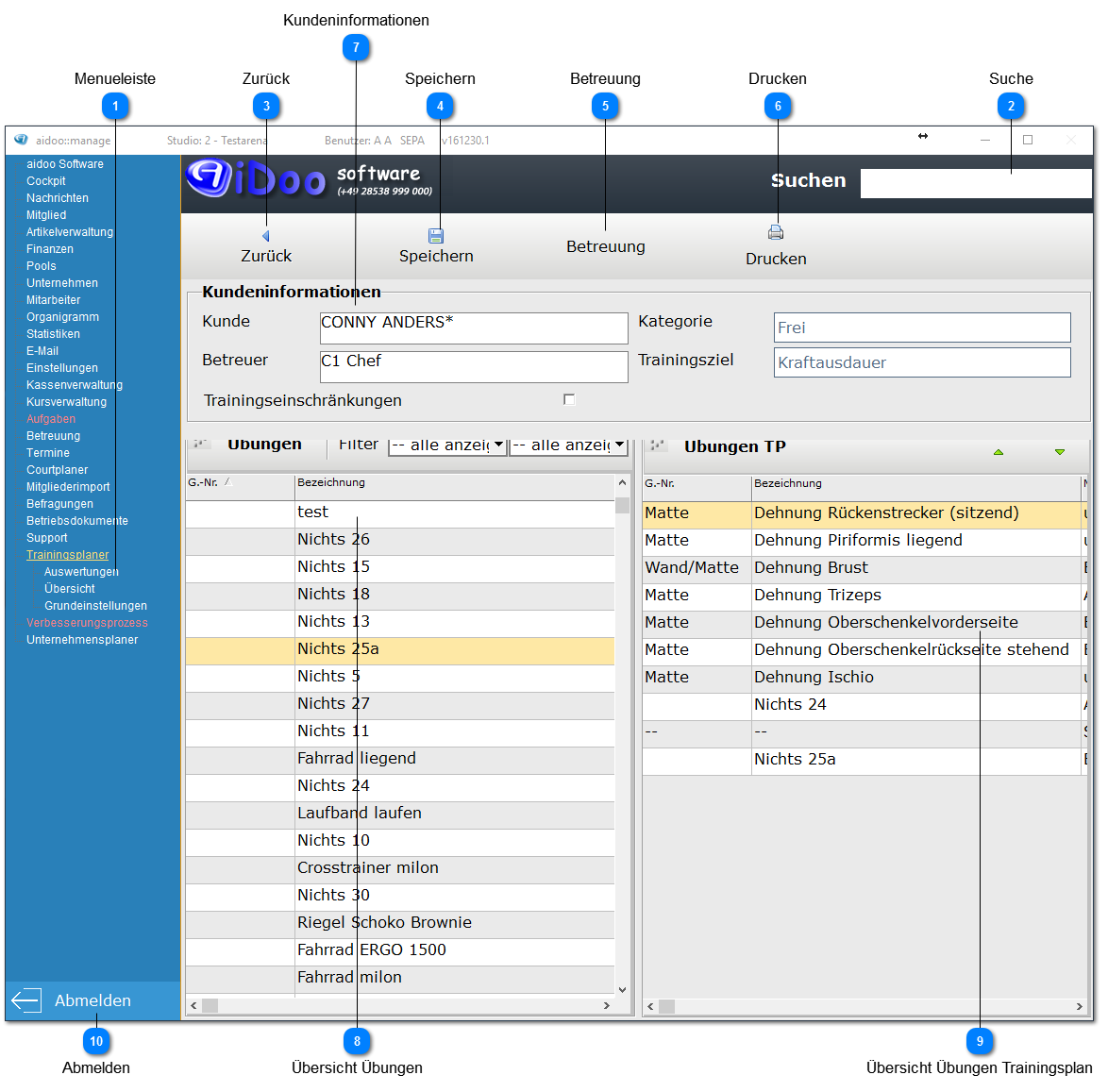This screenshot has width=1108, height=1092.
Task: Open the Trainingsplaner menu link
Action: (x=67, y=555)
